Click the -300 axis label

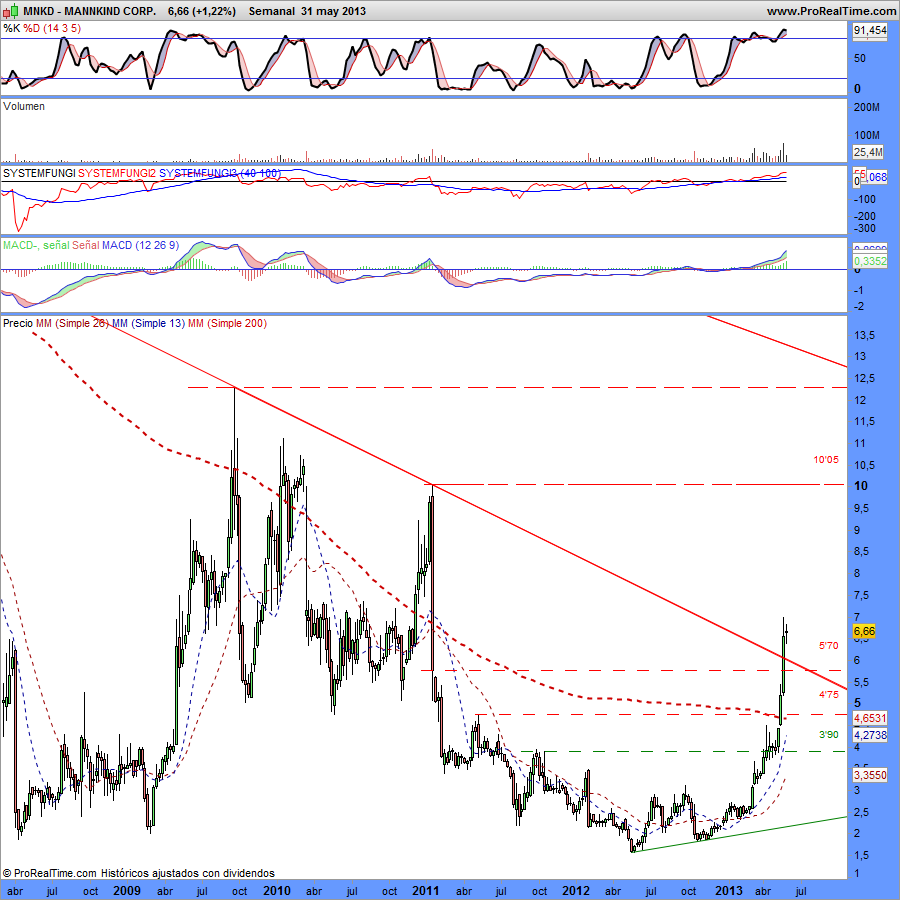click(x=864, y=228)
